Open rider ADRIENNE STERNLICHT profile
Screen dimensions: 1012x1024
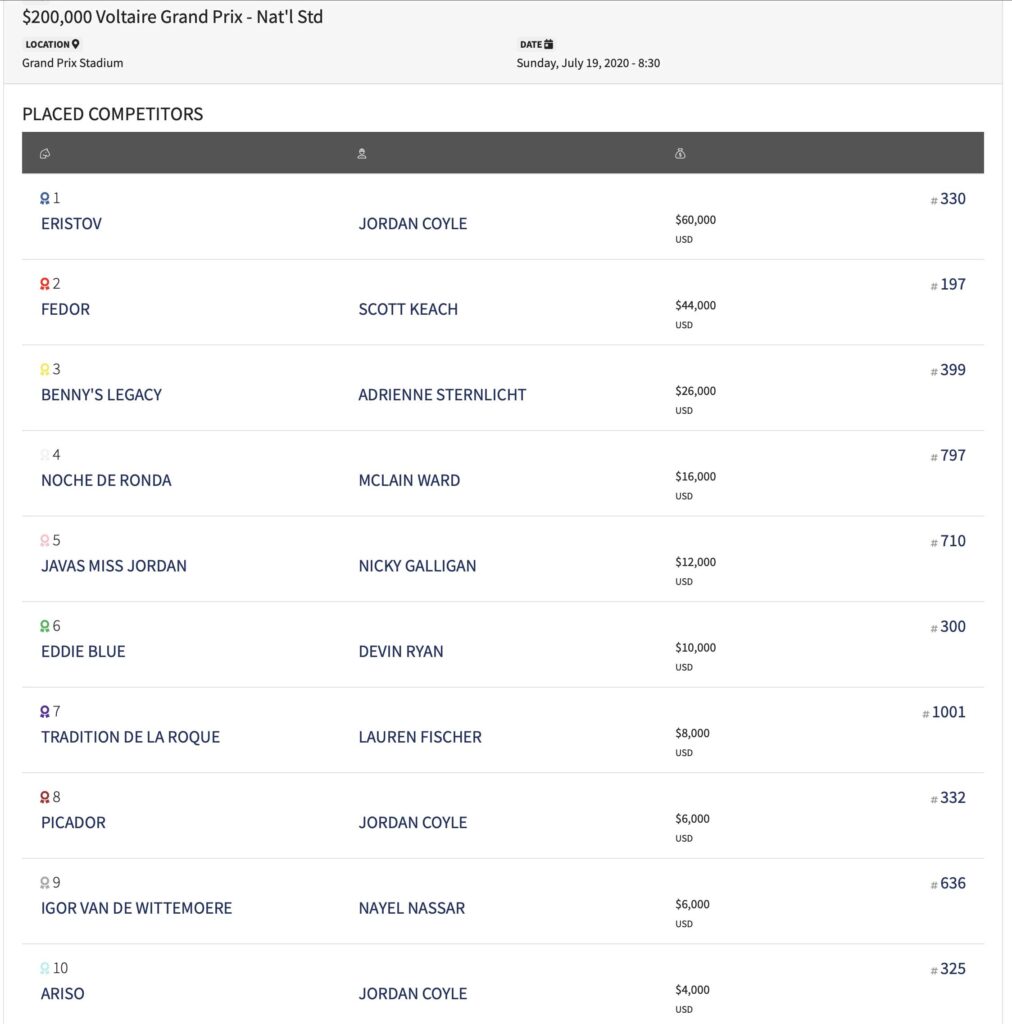[442, 395]
